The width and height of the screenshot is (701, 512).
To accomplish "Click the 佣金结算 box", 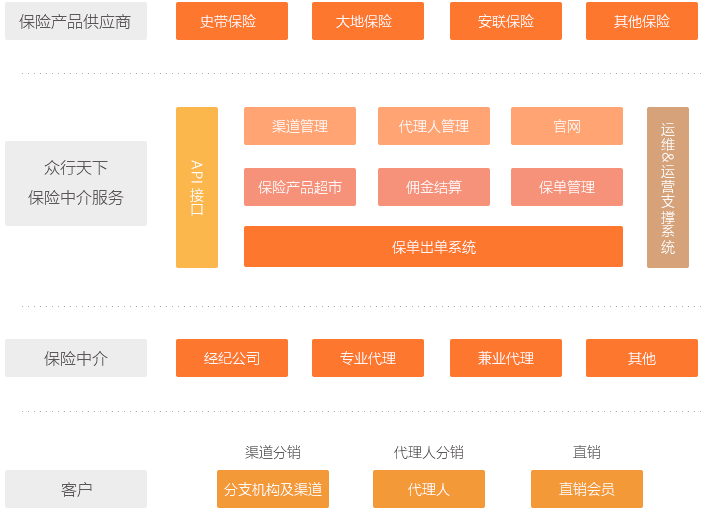I will coord(433,187).
